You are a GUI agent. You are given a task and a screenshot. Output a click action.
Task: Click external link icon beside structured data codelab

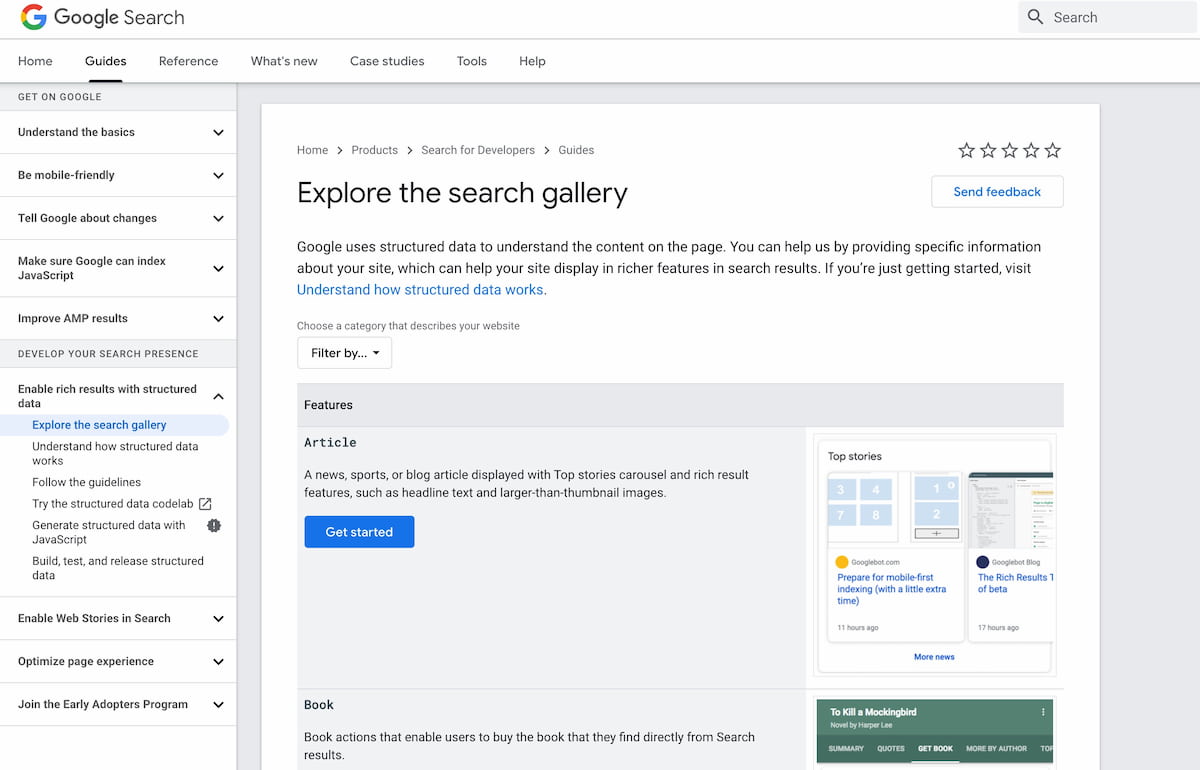tap(206, 503)
